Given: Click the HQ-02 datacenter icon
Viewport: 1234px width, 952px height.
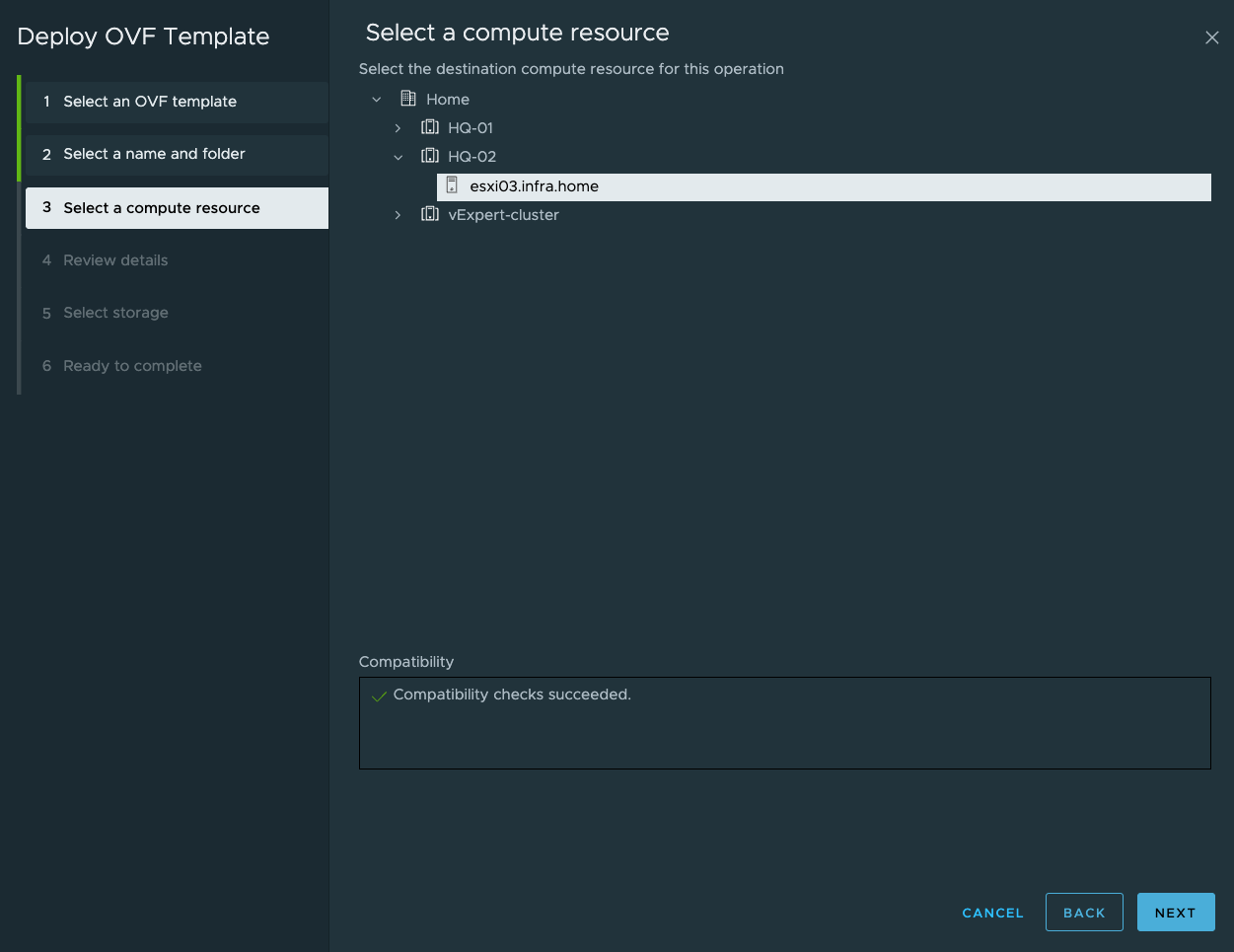Looking at the screenshot, I should 430,156.
